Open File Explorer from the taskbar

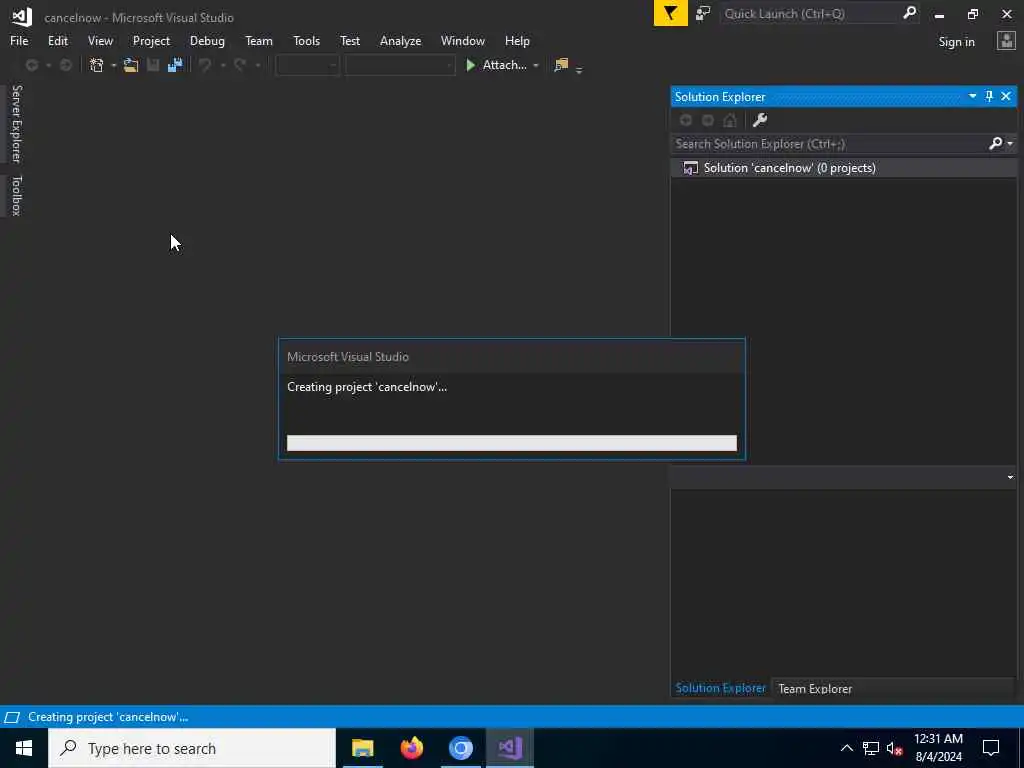[x=362, y=748]
